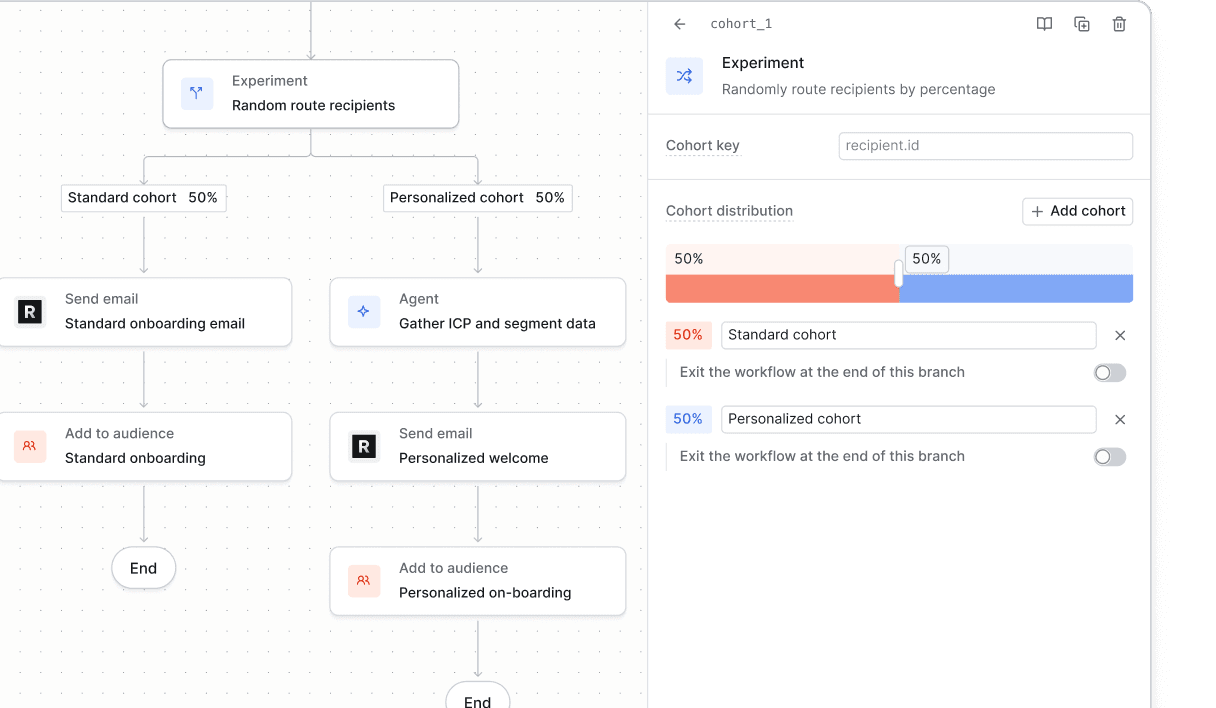
Task: Click the Experiment shuffle icon in panel
Action: (x=684, y=76)
